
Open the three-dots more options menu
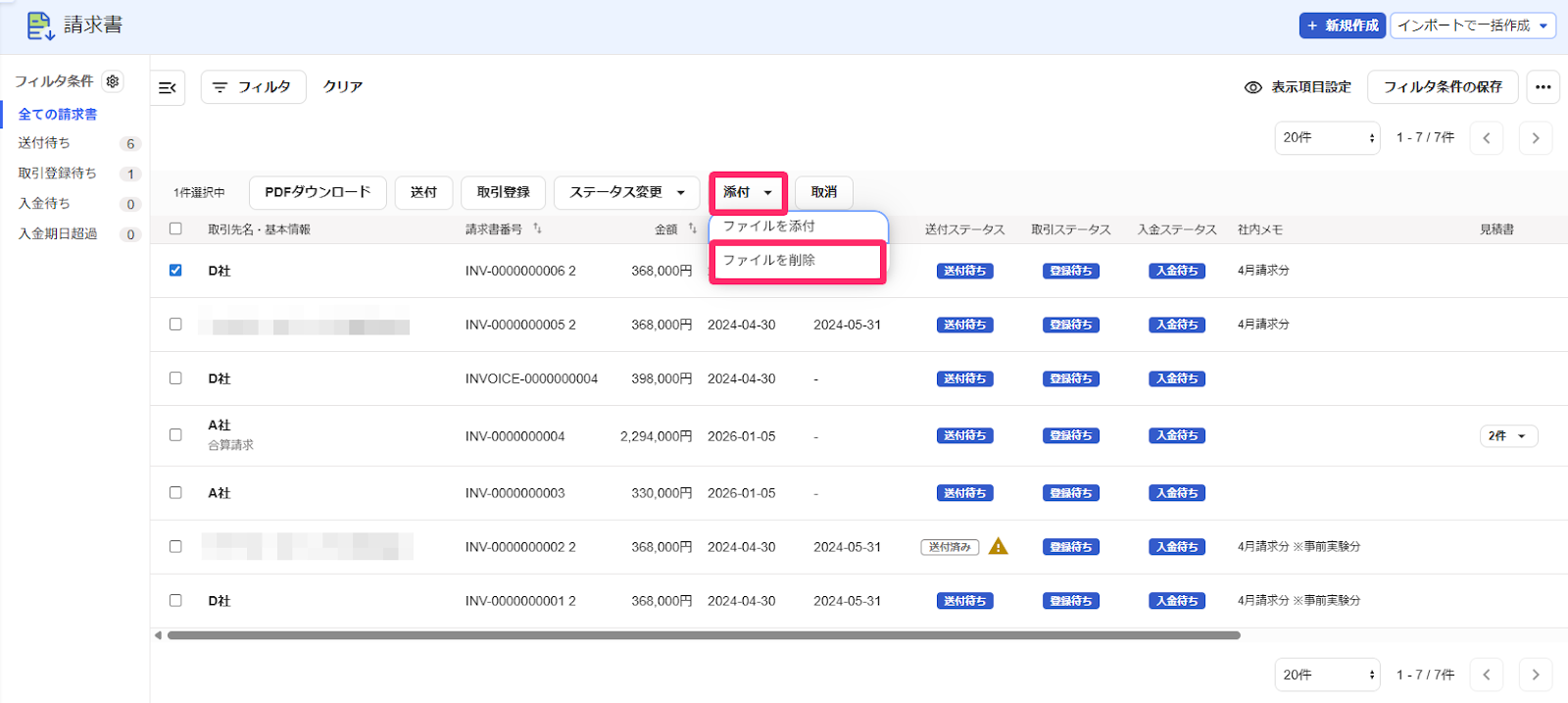click(x=1543, y=87)
